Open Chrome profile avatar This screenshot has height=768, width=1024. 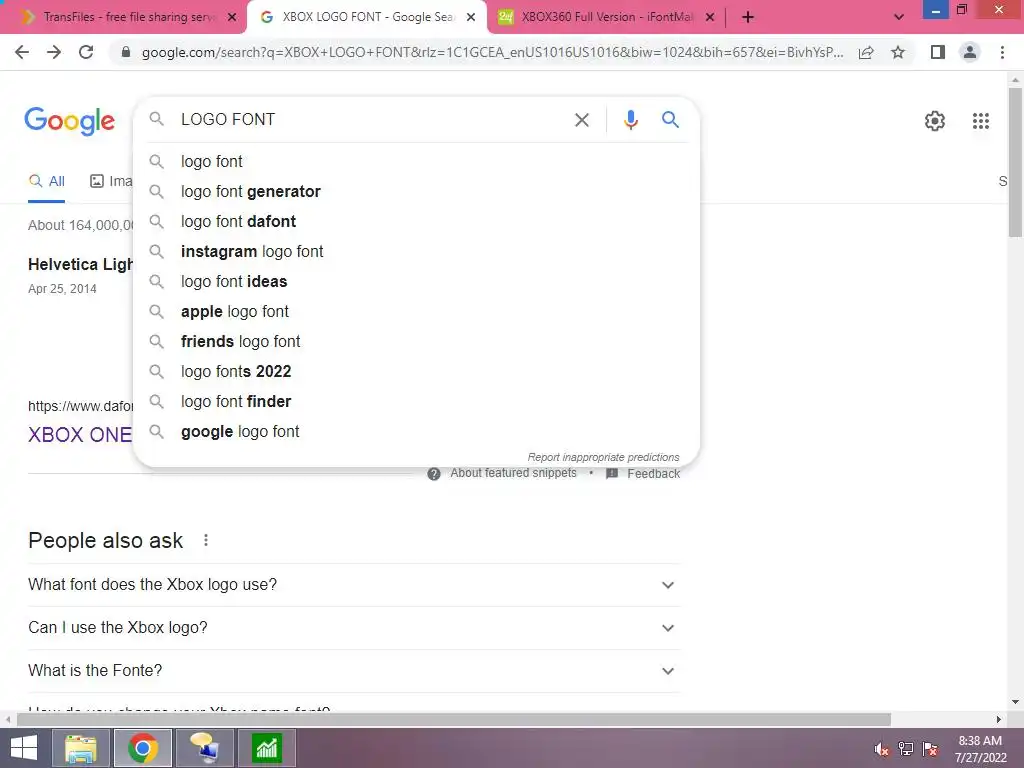coord(970,52)
